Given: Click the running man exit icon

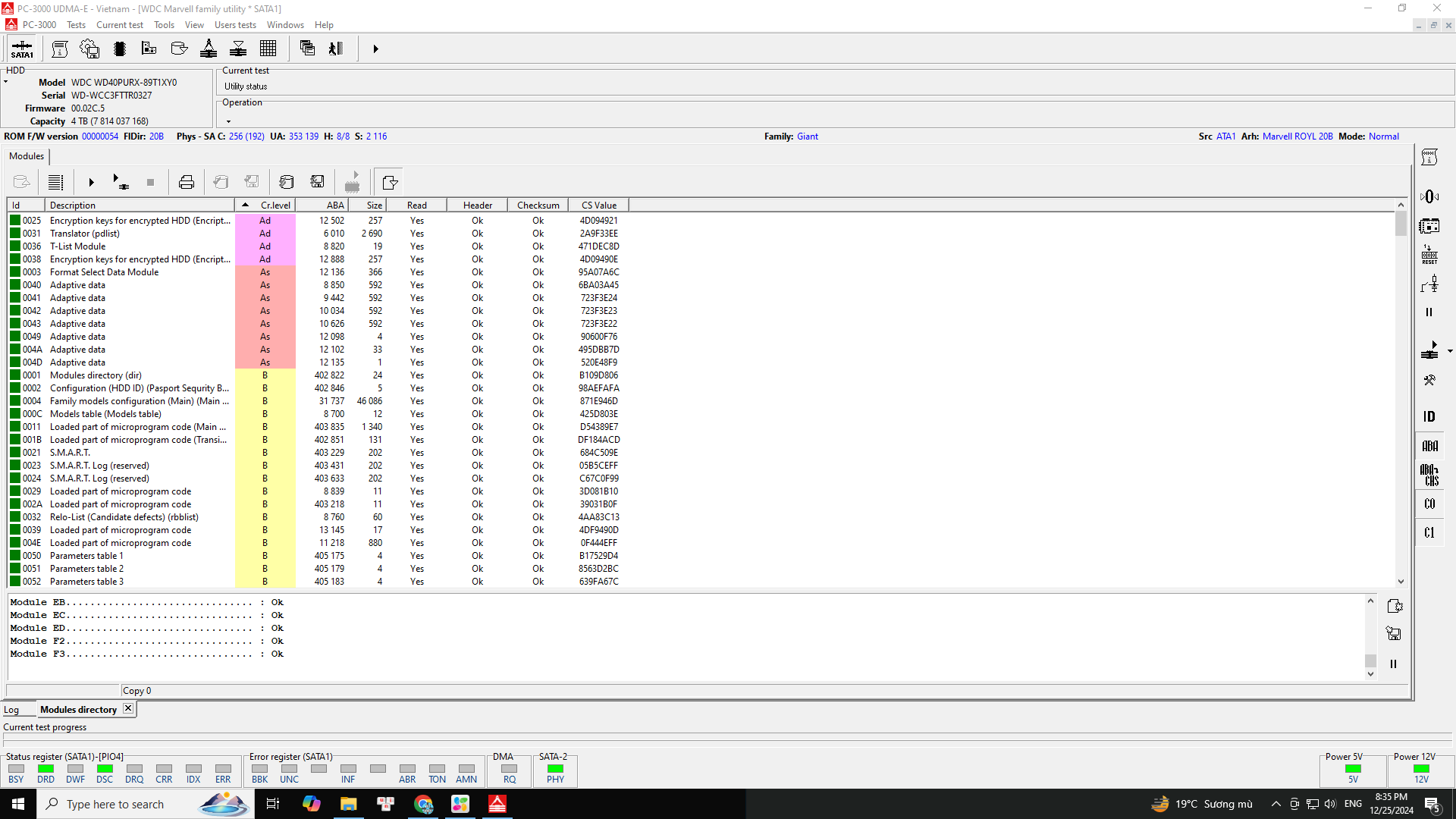Looking at the screenshot, I should click(x=336, y=49).
